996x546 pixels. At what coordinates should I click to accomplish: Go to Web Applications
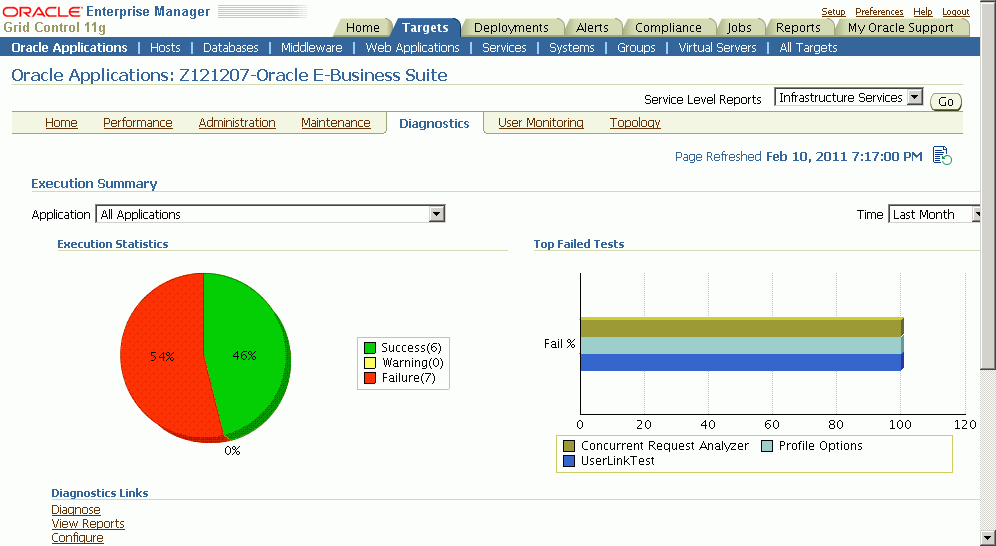coord(412,48)
